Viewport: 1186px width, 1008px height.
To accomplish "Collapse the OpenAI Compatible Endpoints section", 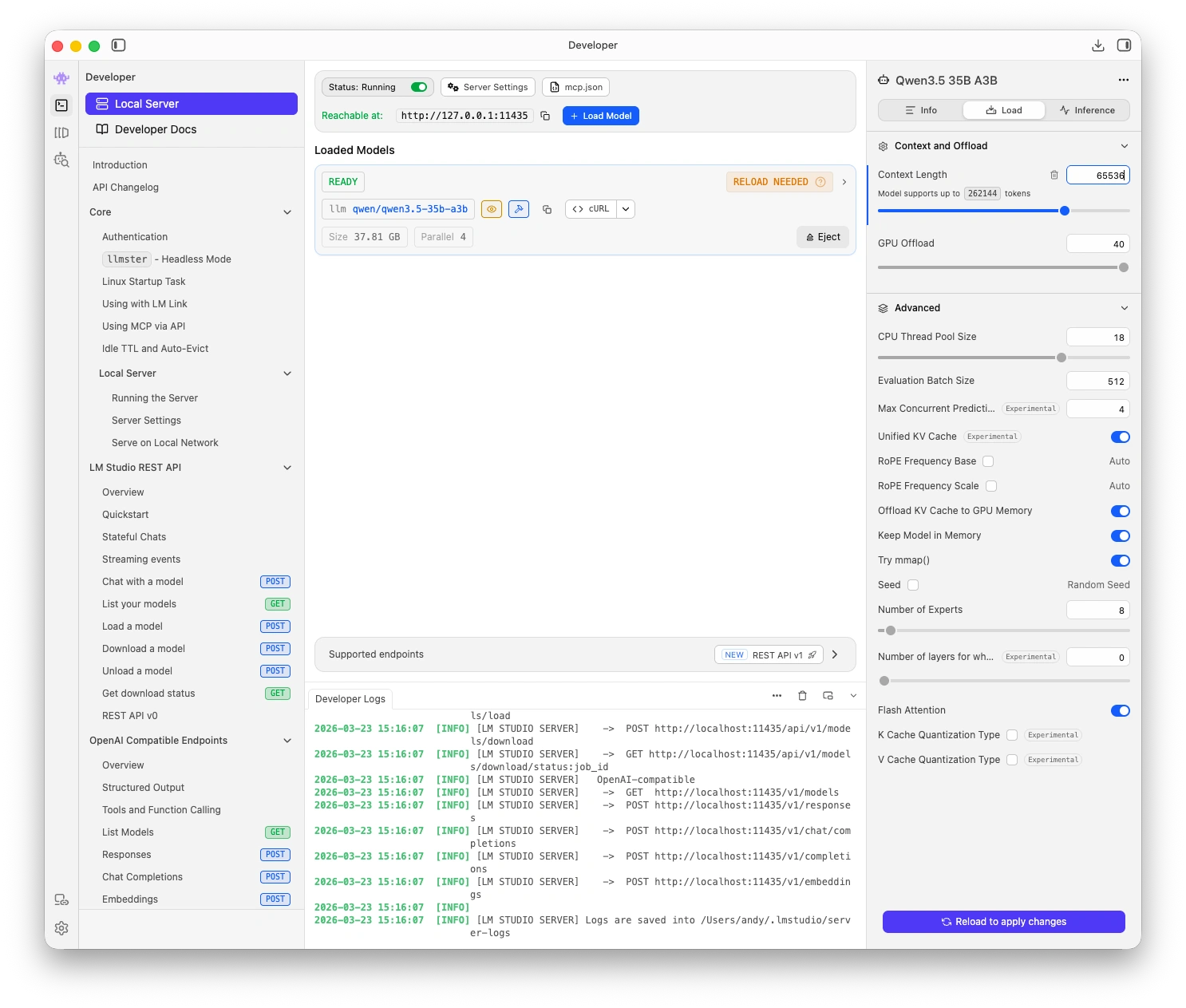I will (287, 741).
